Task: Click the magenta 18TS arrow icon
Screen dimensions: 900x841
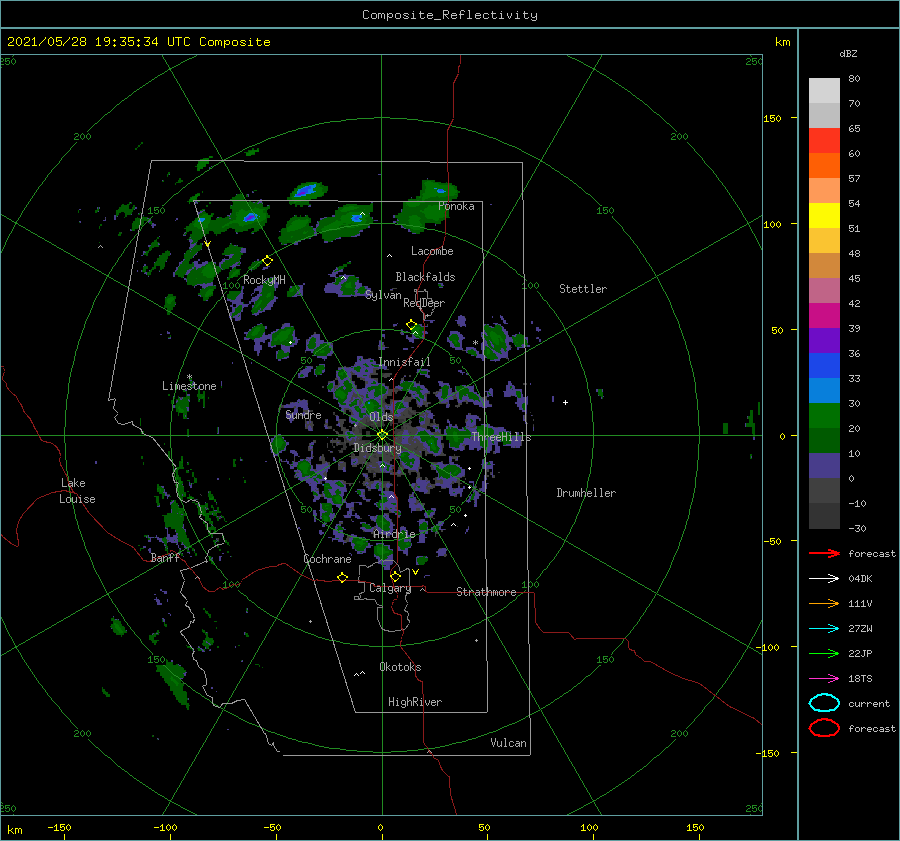Action: [824, 679]
